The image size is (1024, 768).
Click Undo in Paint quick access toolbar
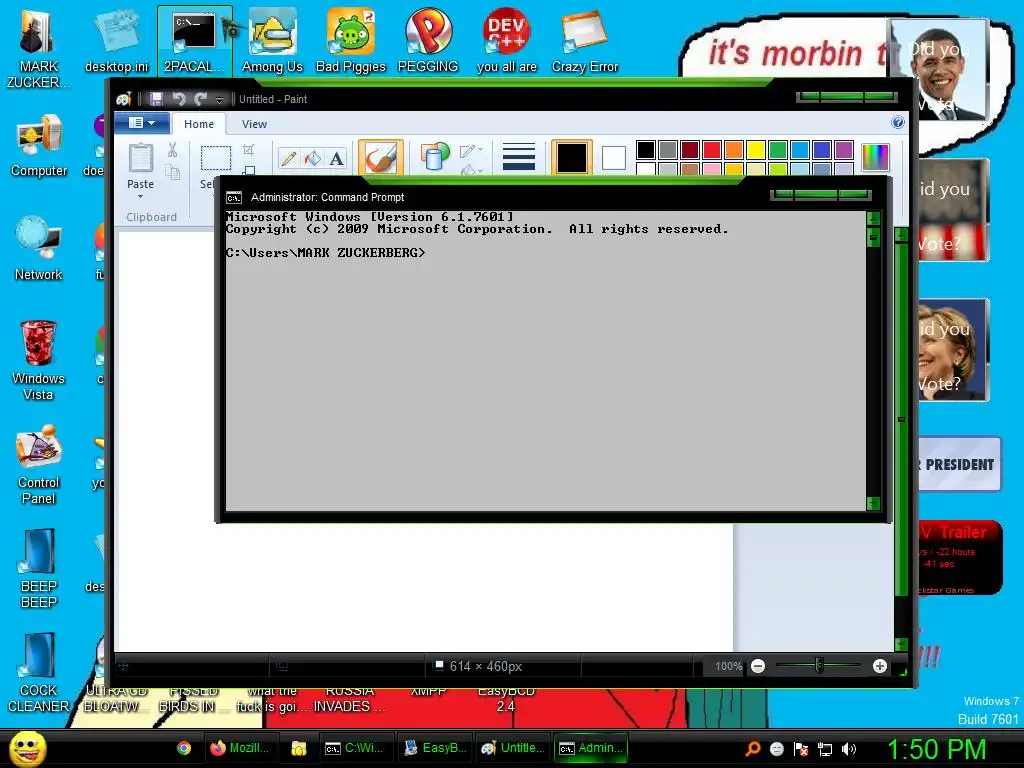click(179, 99)
